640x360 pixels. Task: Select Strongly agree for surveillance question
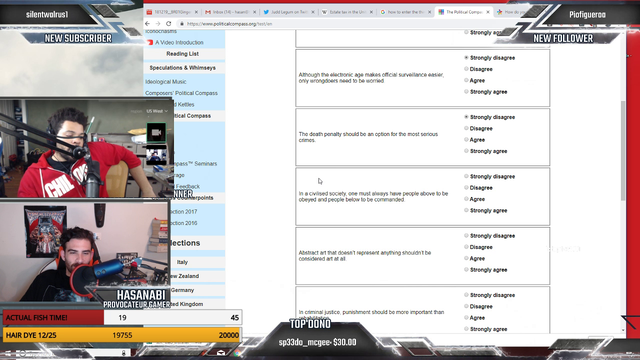[x=466, y=92]
